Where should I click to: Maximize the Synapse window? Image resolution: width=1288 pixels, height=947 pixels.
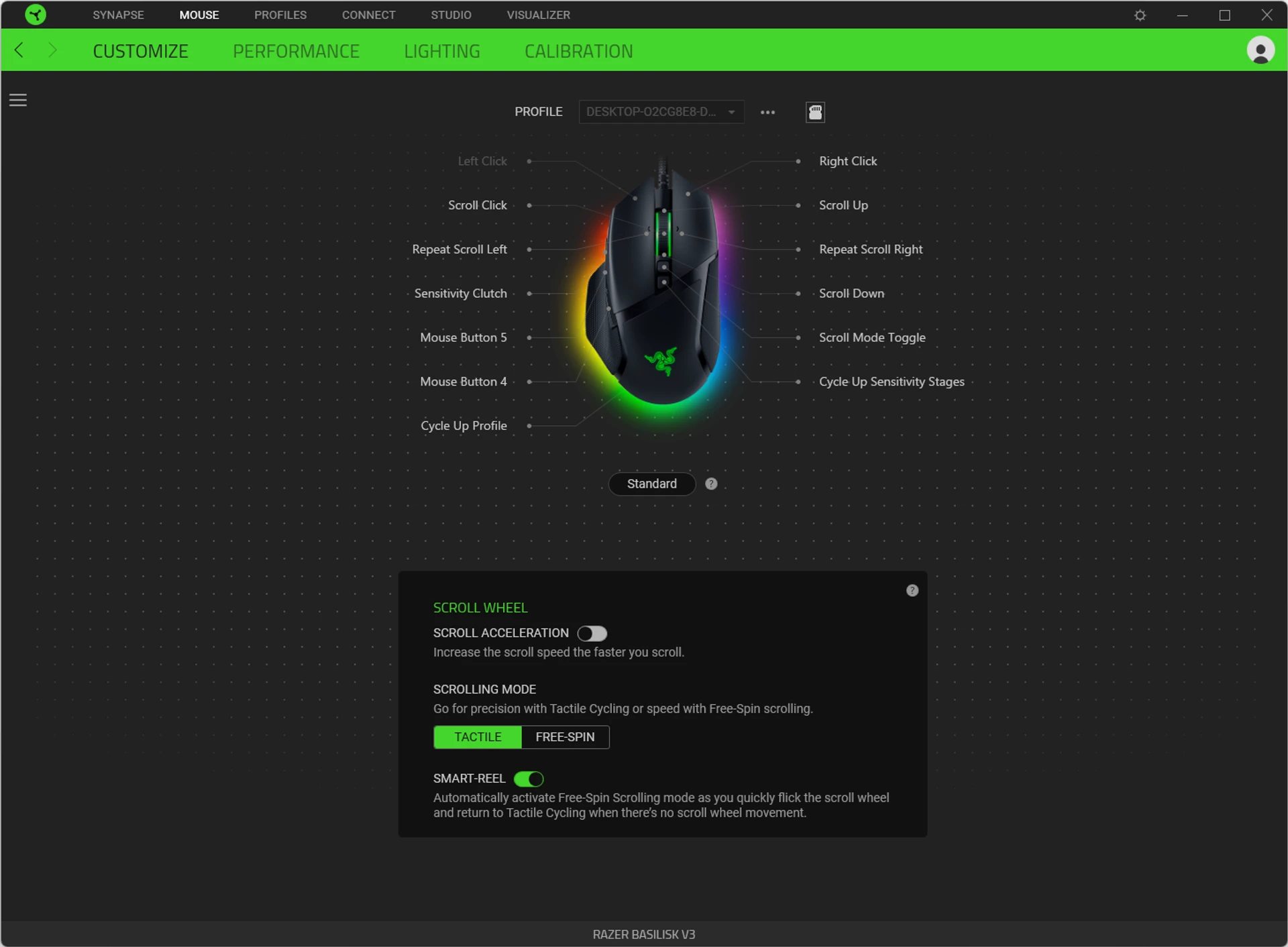[1224, 15]
